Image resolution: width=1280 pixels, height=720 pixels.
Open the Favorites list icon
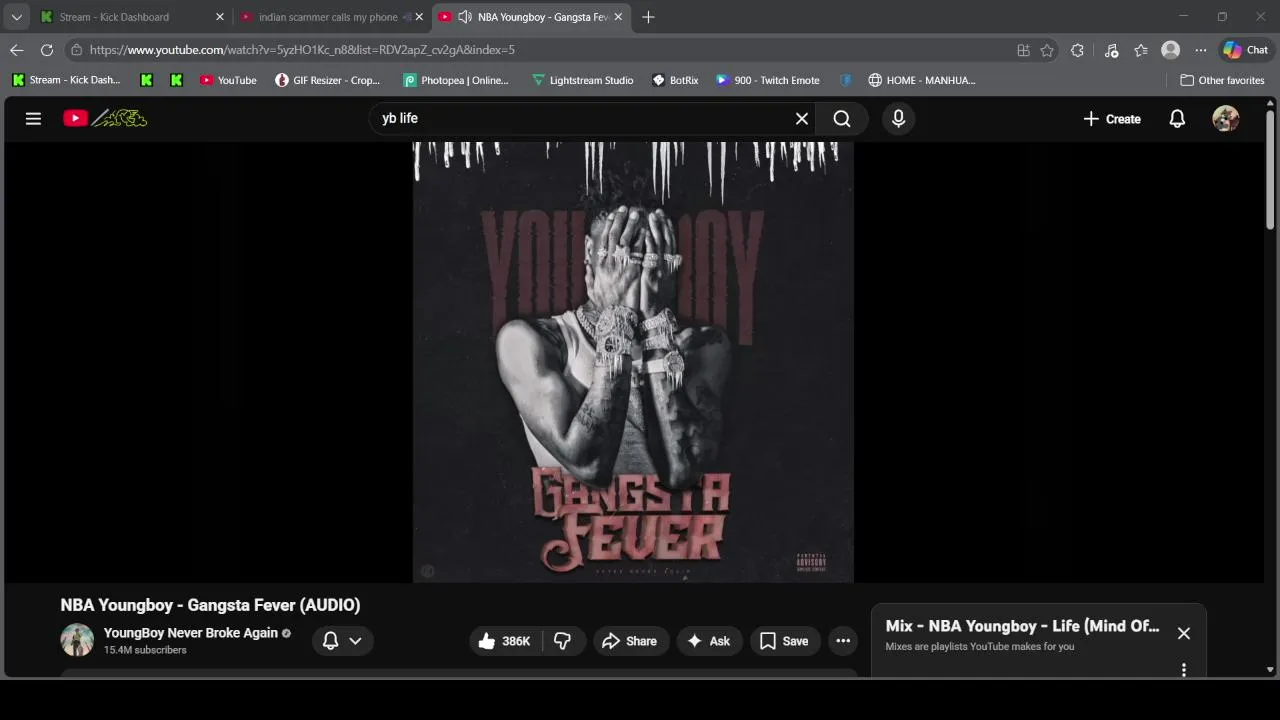[x=1141, y=50]
